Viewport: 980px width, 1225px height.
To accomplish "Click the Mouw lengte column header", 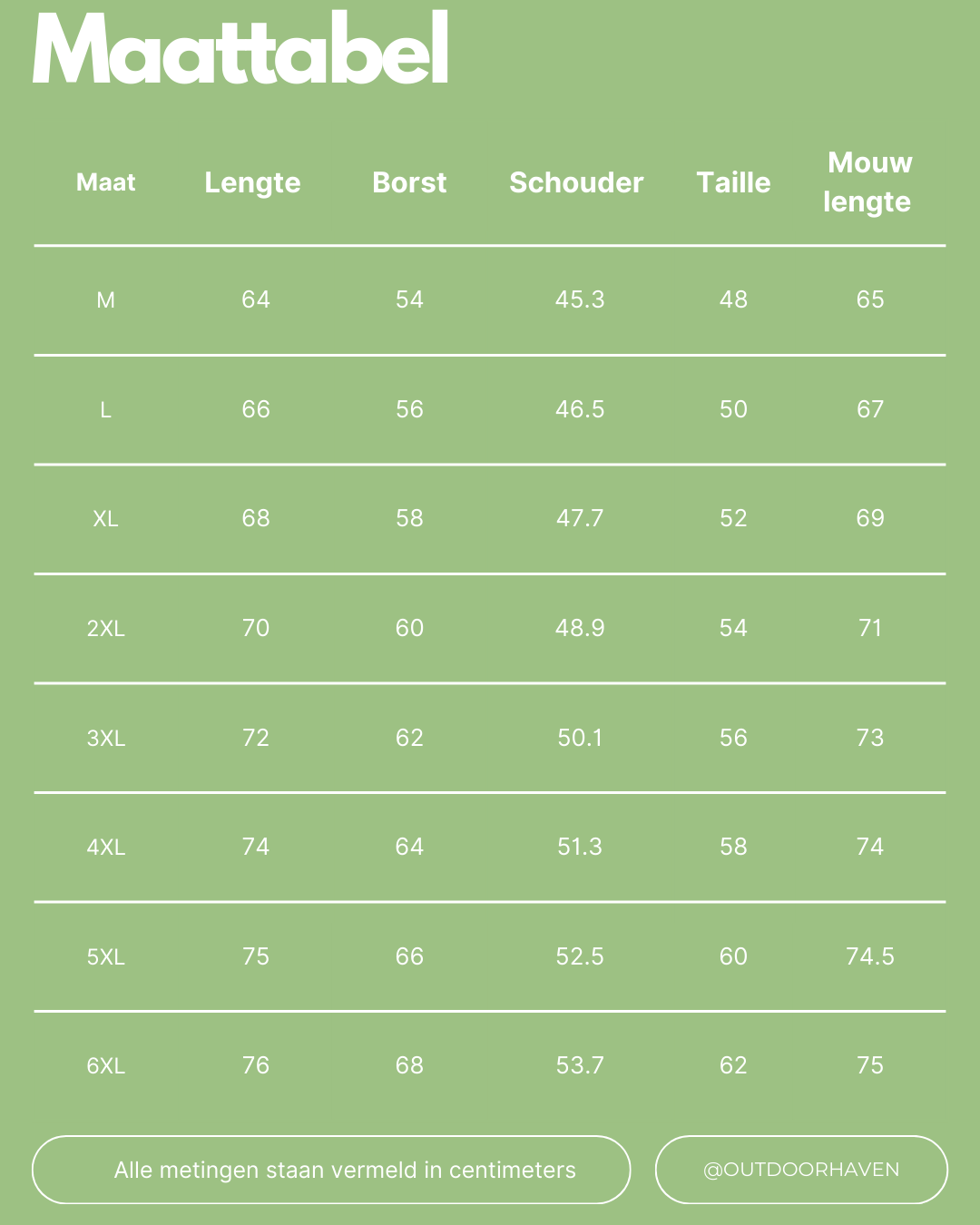I will point(868,181).
